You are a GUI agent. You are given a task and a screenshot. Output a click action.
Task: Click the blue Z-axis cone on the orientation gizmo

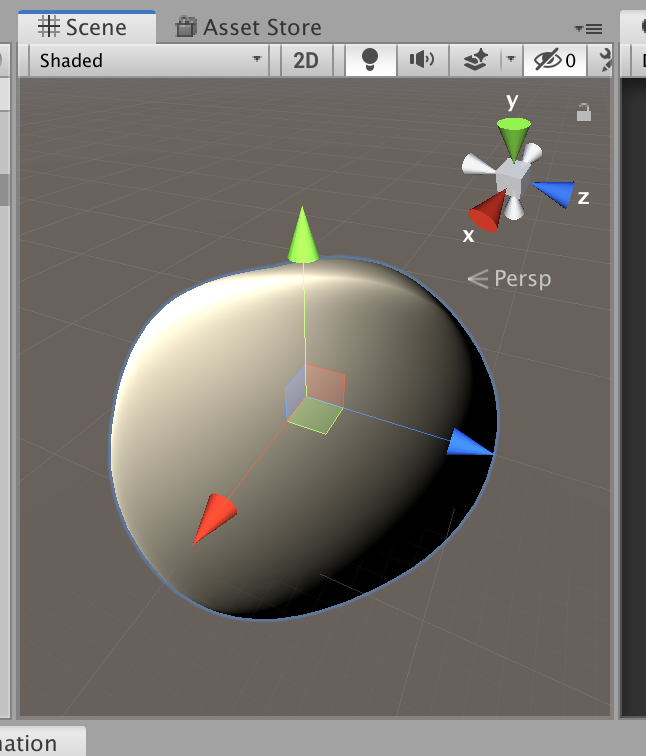[554, 192]
